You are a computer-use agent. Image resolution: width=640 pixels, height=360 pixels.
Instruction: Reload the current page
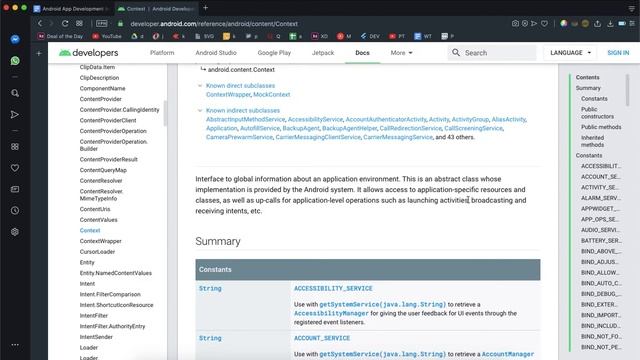tap(65, 24)
